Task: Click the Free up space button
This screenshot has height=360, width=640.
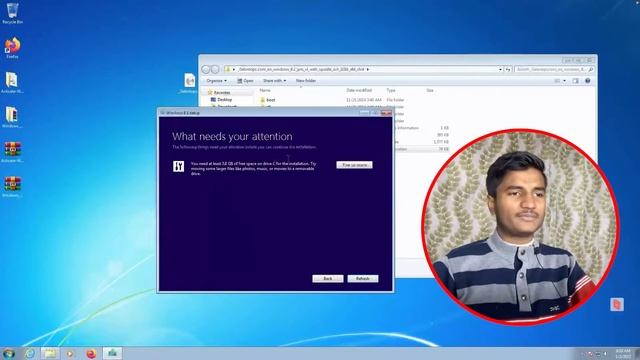Action: tap(354, 165)
